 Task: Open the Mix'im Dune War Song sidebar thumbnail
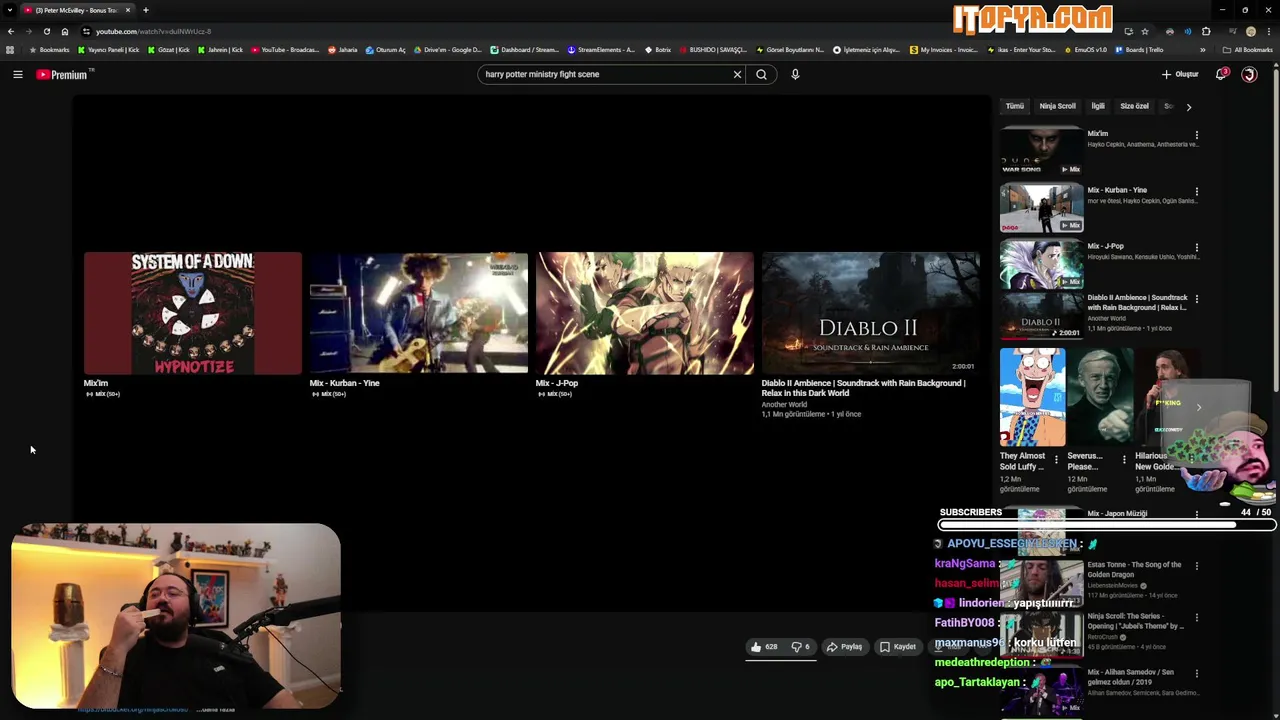(x=1041, y=150)
